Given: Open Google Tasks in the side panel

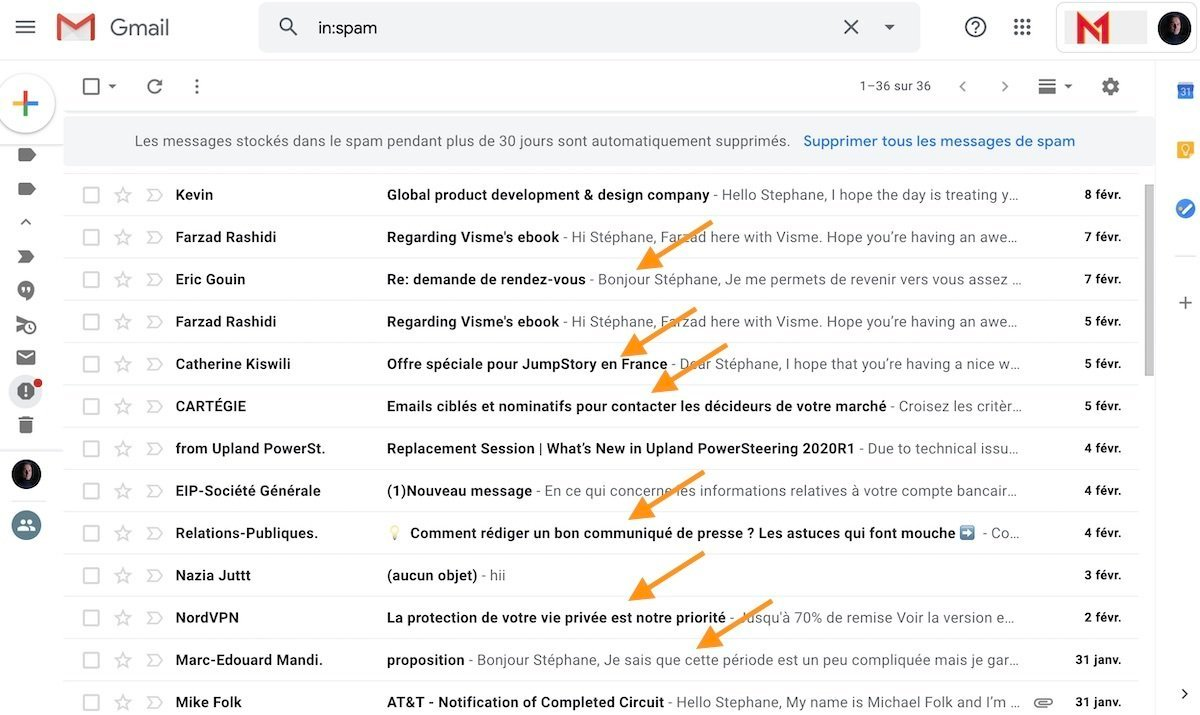Looking at the screenshot, I should tap(1185, 209).
